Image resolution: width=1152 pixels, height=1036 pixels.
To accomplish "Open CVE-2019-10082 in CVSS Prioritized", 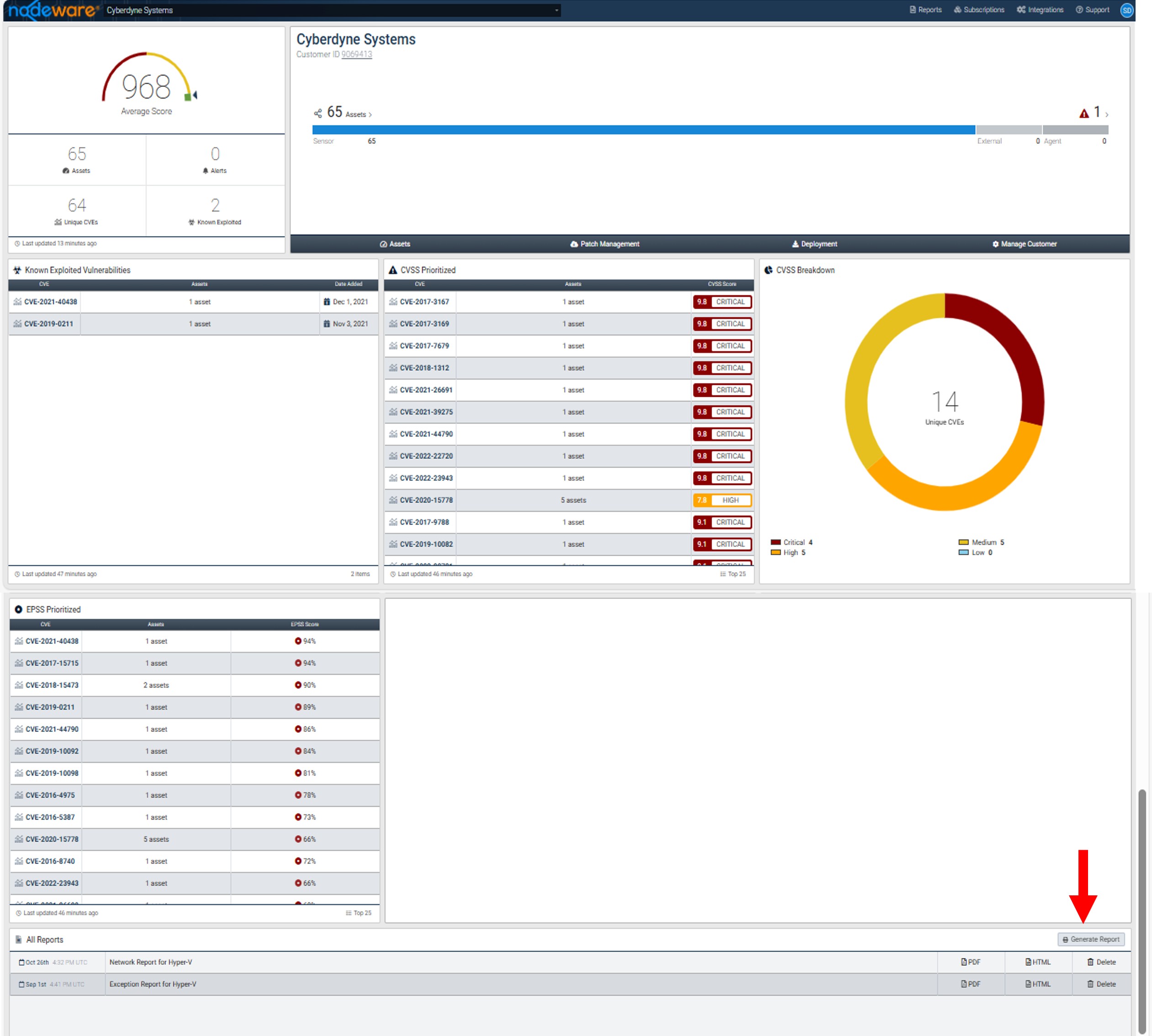I will [x=427, y=544].
